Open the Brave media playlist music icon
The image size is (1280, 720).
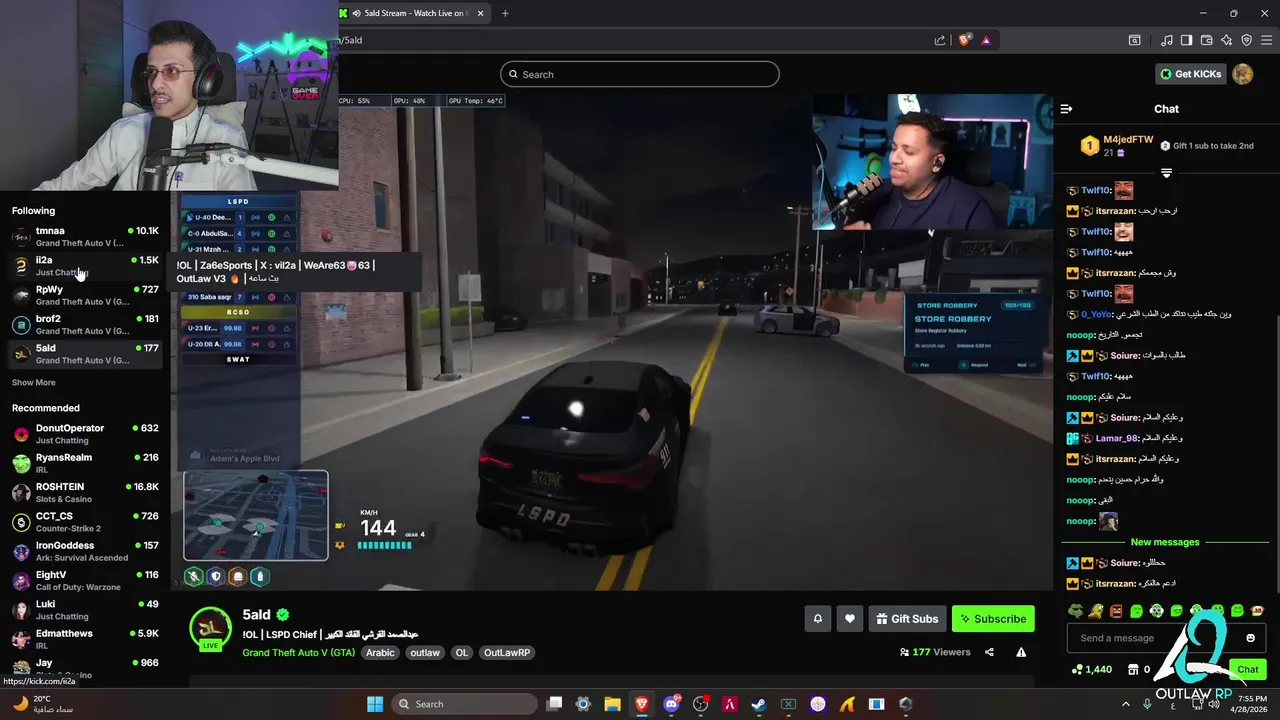tap(1166, 40)
